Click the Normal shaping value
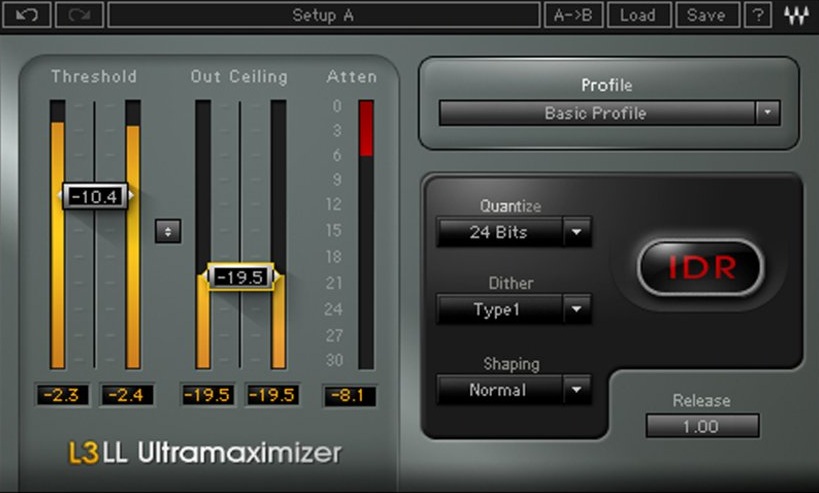The width and height of the screenshot is (819, 493). 499,390
